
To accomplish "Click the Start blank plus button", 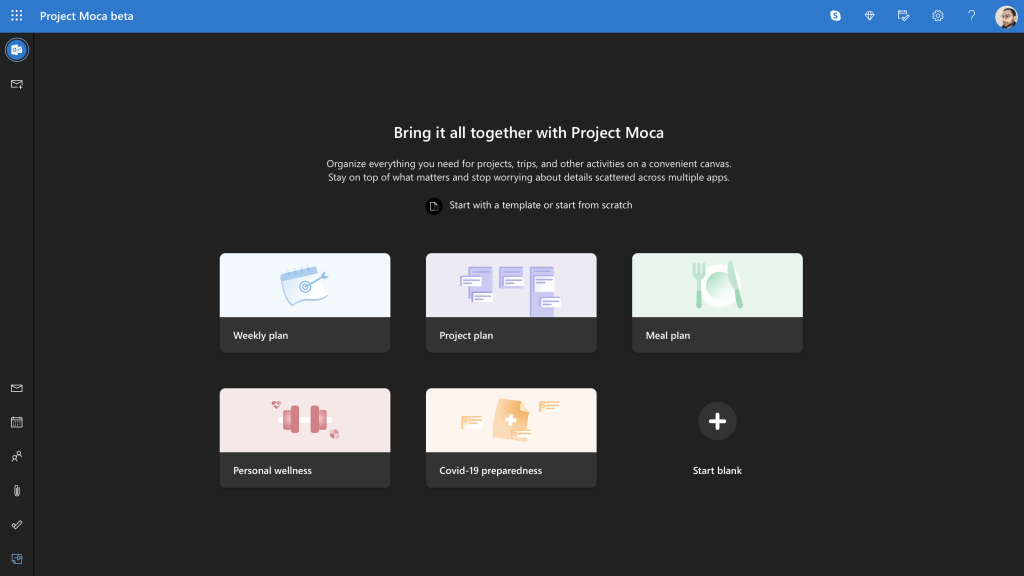I will (x=717, y=421).
